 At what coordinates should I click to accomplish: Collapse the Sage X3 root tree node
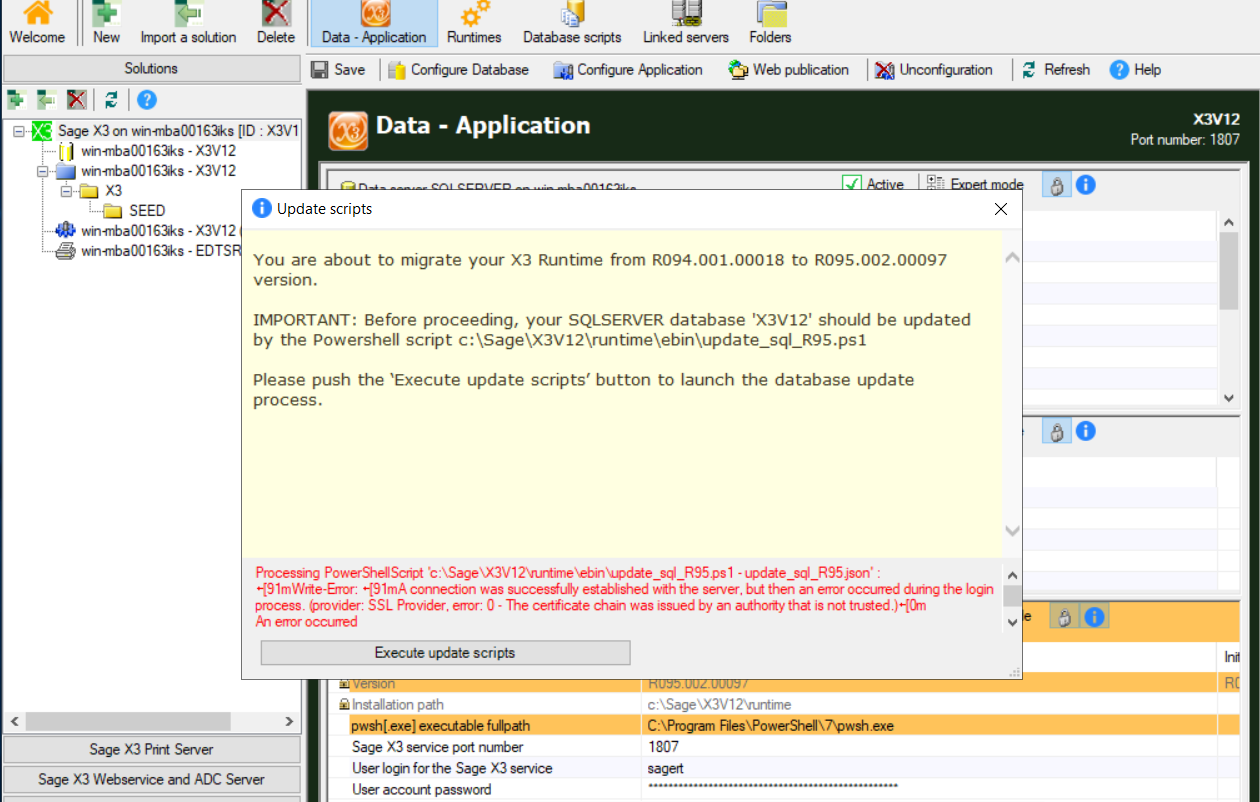(x=19, y=131)
